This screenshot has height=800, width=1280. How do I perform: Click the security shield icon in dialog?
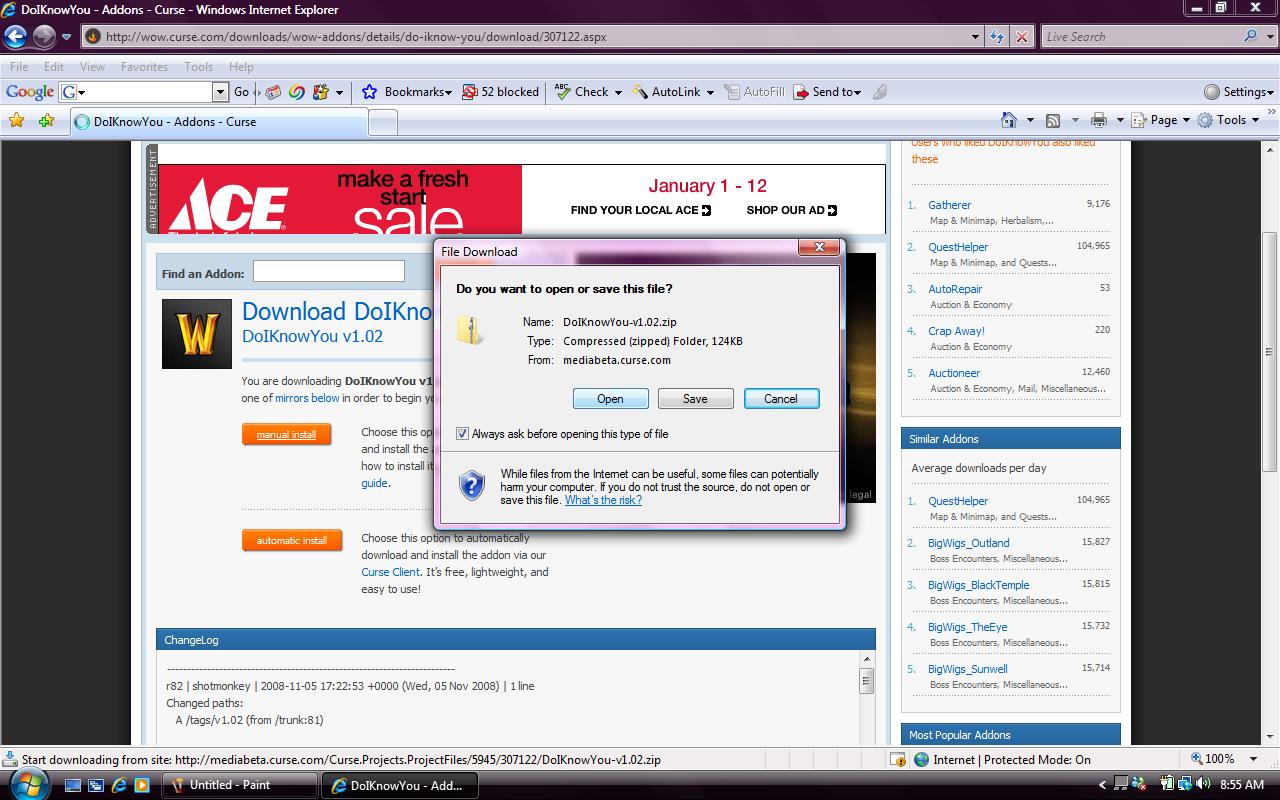click(x=472, y=486)
